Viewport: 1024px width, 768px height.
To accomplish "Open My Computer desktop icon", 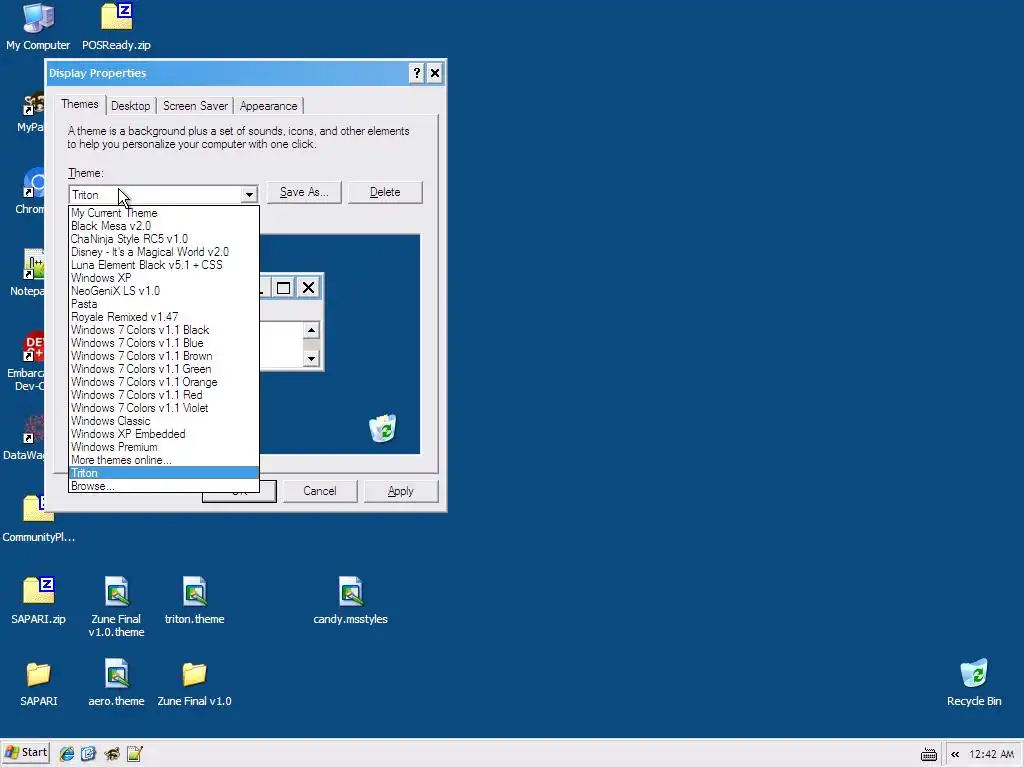I will pos(38,26).
